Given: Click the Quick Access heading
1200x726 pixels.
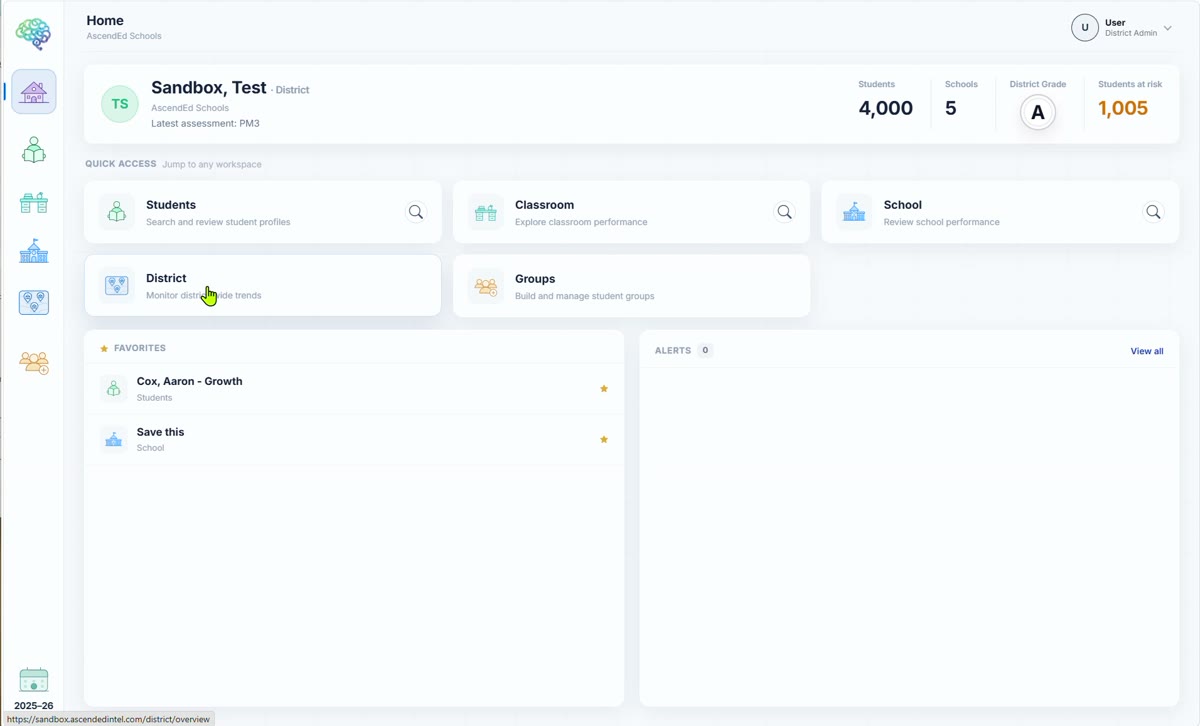Looking at the screenshot, I should [121, 164].
